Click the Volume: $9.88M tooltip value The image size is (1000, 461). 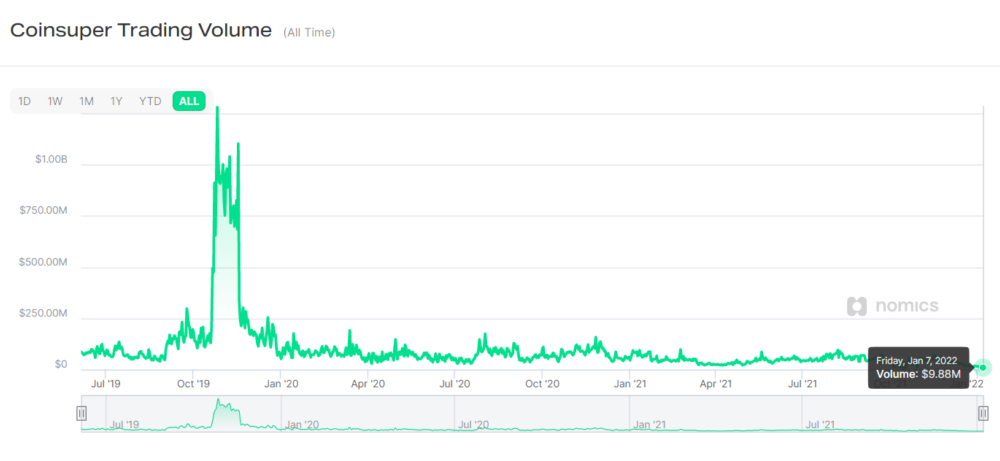918,374
